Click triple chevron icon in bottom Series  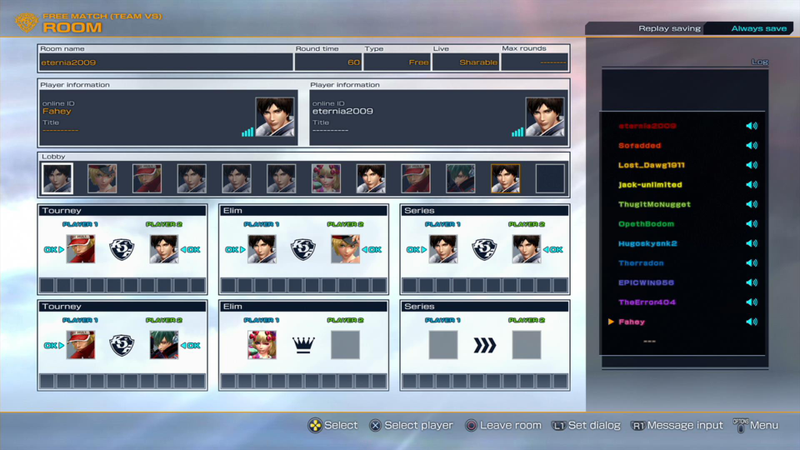tap(485, 345)
